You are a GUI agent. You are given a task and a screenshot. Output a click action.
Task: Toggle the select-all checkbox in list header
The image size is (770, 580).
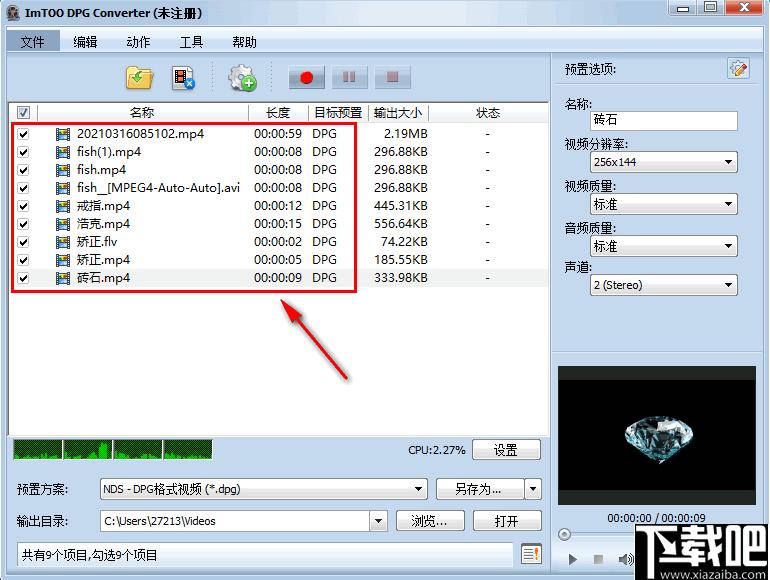[23, 112]
